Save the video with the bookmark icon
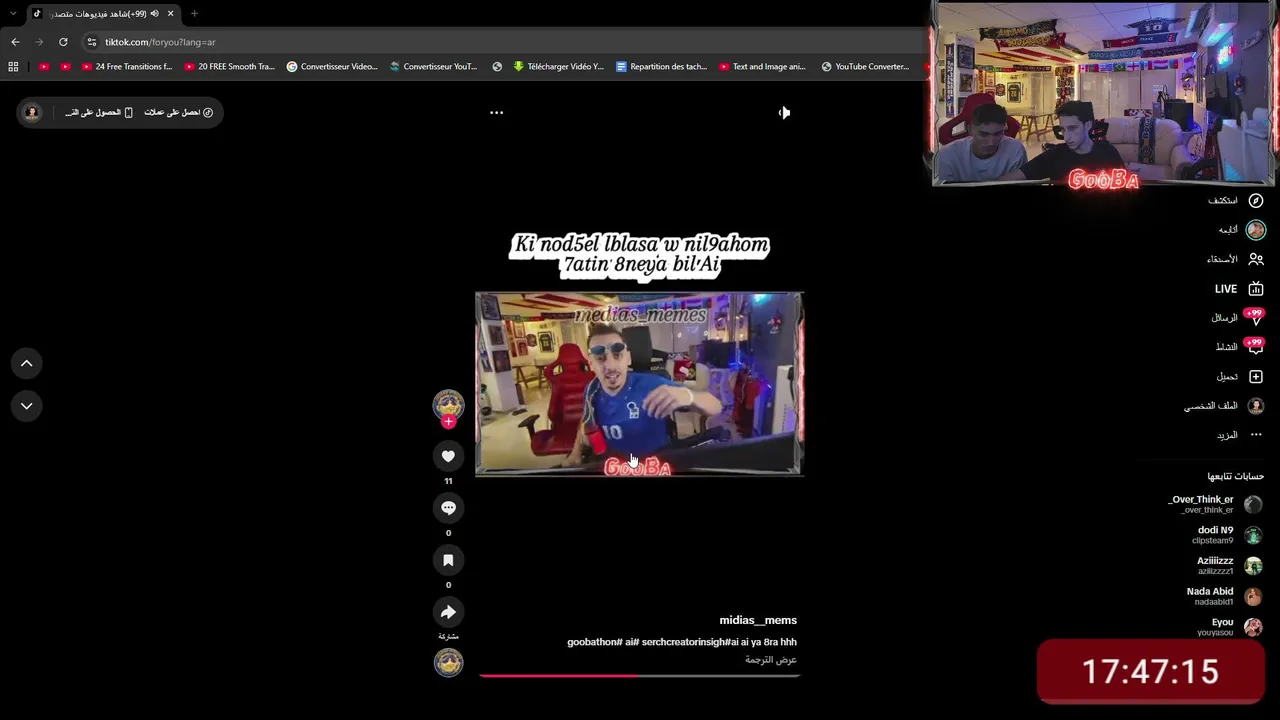 tap(448, 560)
